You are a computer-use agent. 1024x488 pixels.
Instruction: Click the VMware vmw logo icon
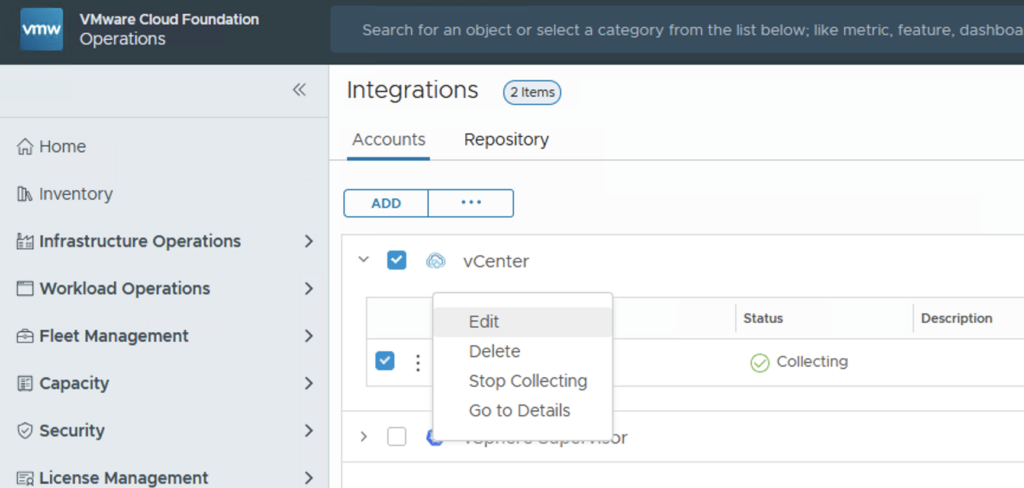41,29
